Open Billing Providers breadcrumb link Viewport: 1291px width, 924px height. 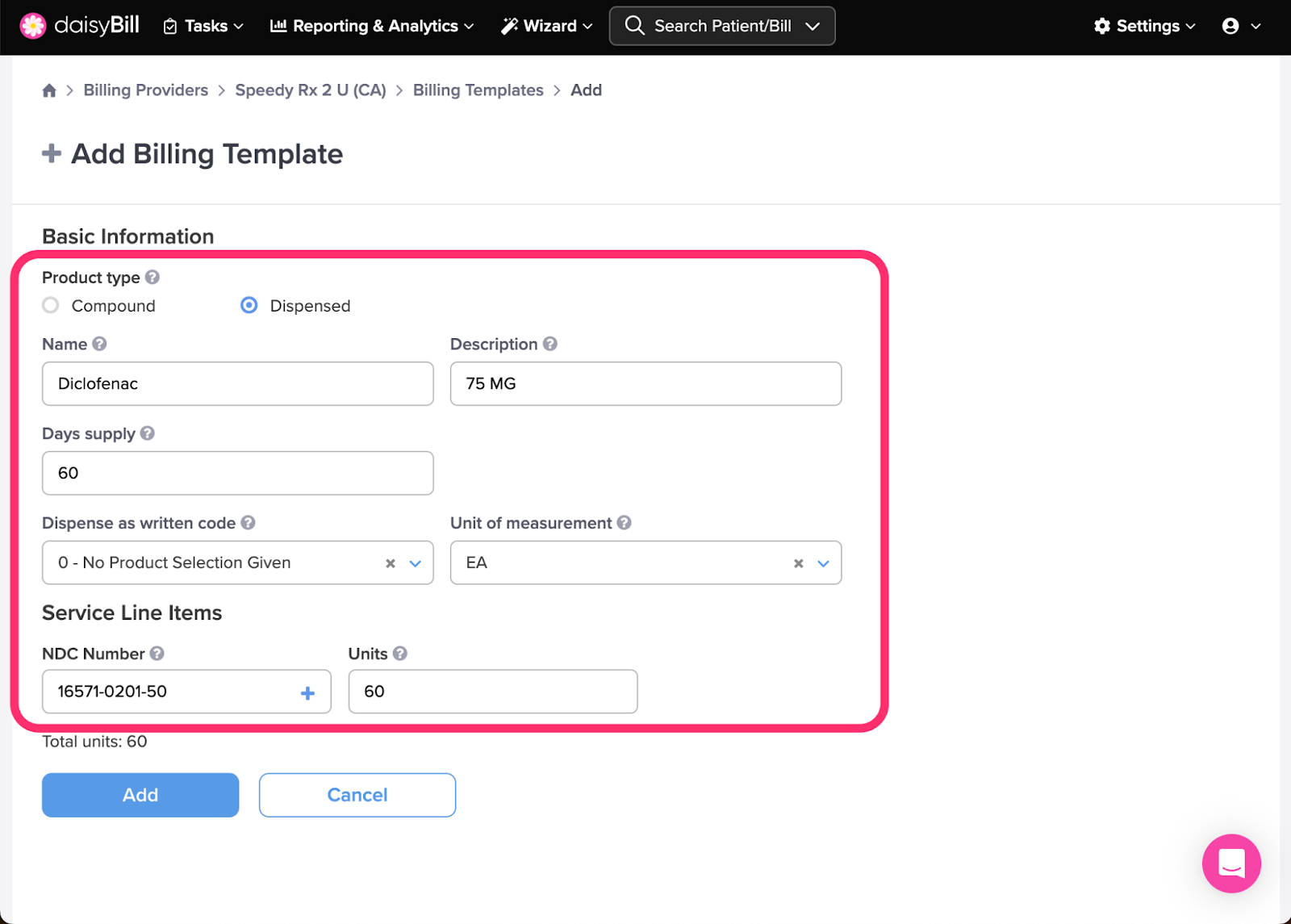pos(146,90)
